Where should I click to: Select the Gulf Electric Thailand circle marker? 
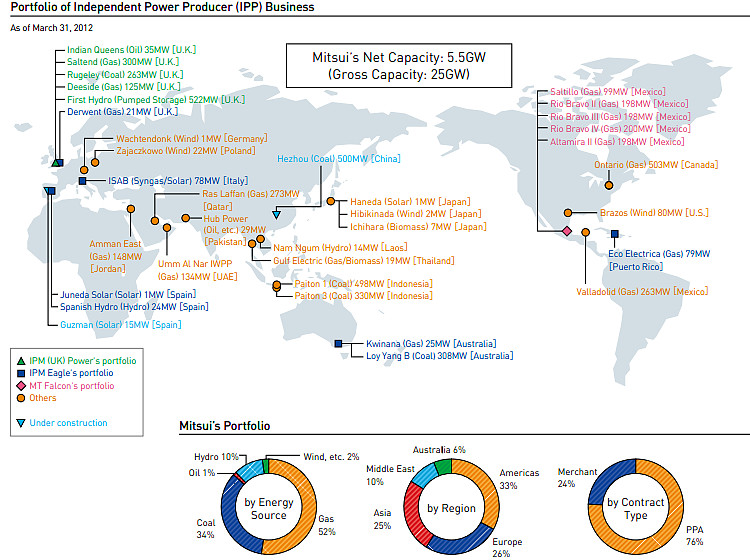253,243
